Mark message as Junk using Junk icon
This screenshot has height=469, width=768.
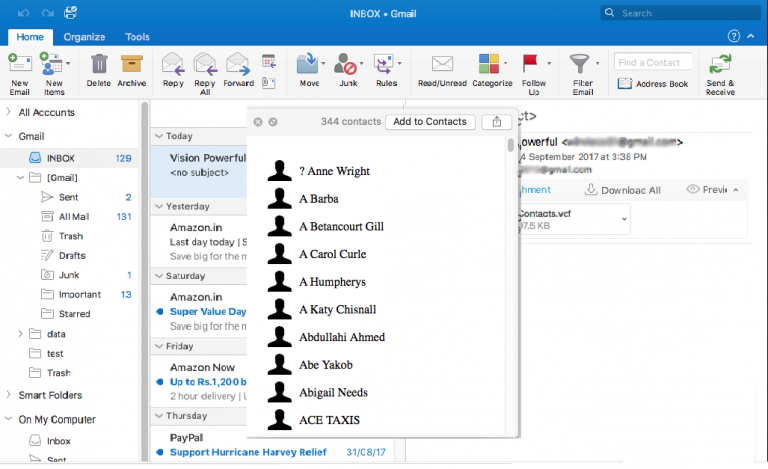tap(347, 66)
